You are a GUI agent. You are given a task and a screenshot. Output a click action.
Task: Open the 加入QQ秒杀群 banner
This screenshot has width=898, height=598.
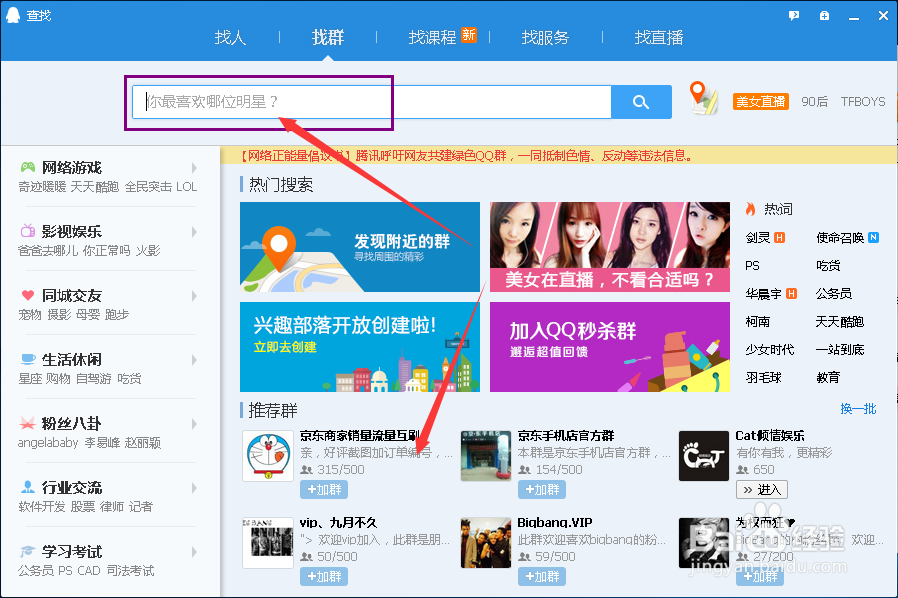610,347
